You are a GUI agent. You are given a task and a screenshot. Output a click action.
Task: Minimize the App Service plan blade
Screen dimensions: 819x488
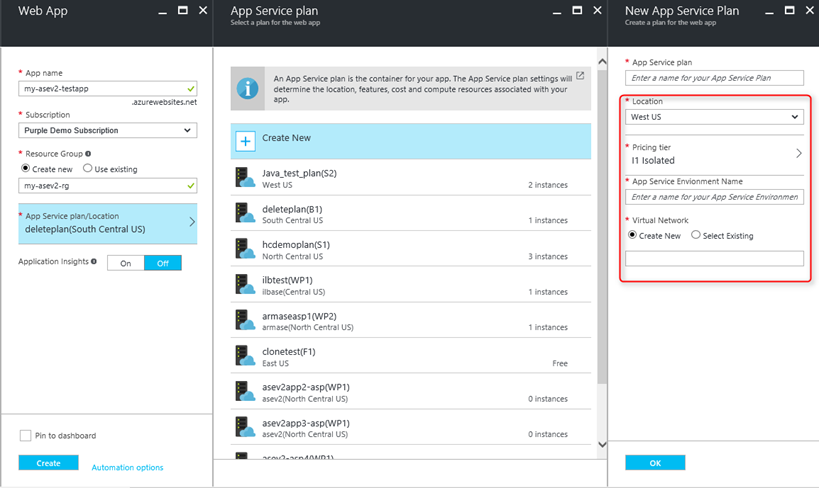coord(557,11)
